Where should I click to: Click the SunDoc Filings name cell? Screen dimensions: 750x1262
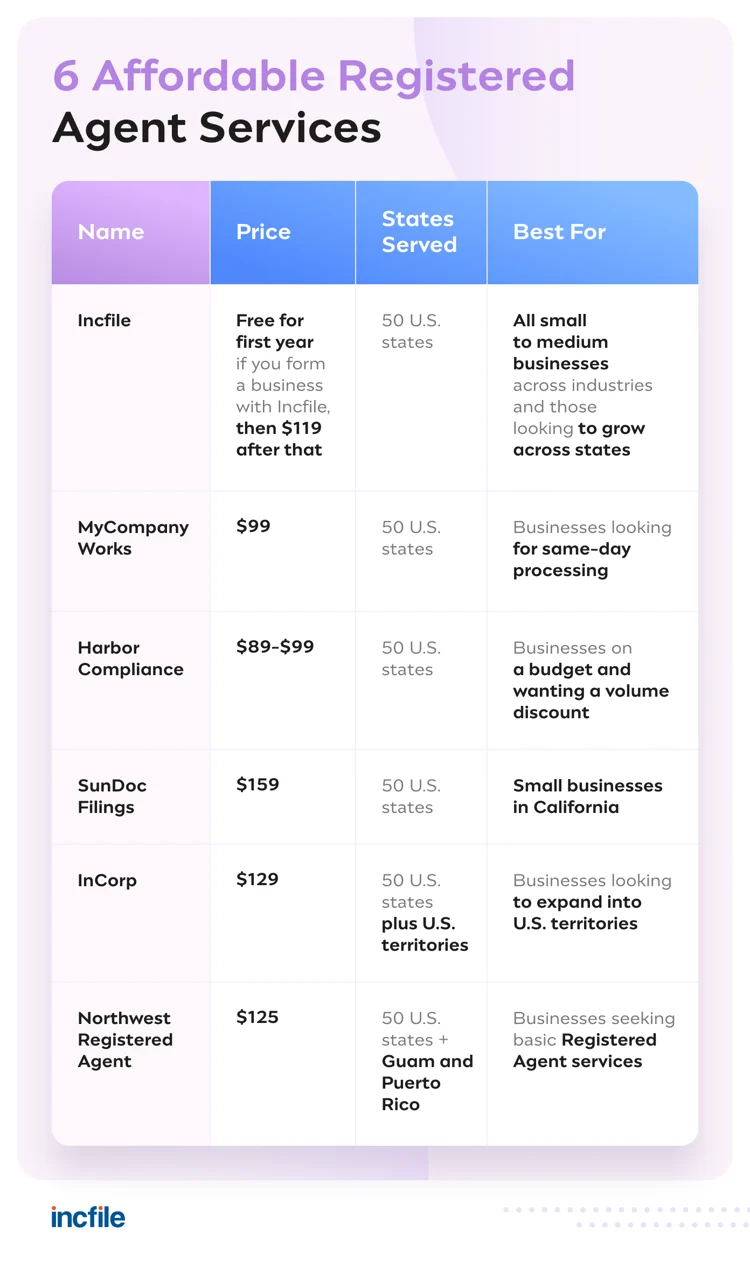[112, 796]
